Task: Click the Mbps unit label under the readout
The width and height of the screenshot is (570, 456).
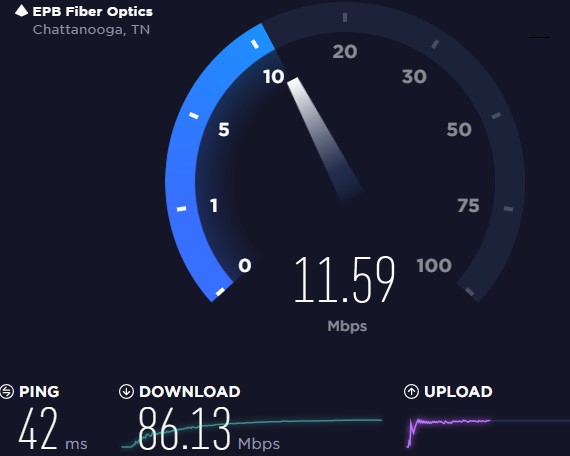Action: pos(347,326)
